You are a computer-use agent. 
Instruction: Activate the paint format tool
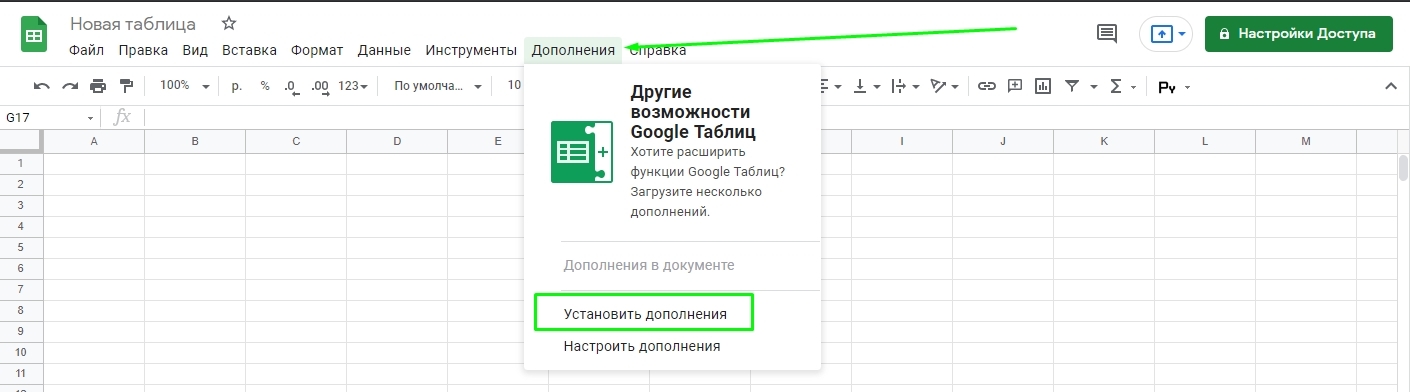tap(126, 87)
